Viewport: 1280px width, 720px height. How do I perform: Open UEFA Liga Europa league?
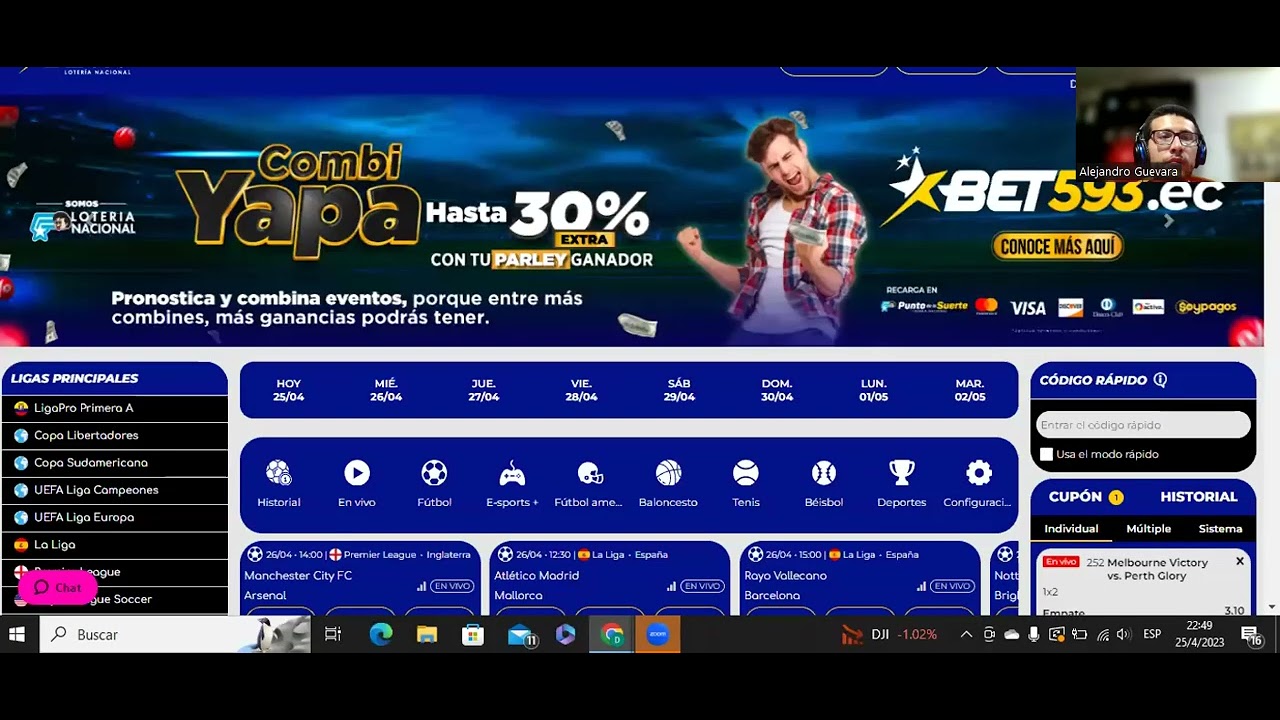point(114,518)
